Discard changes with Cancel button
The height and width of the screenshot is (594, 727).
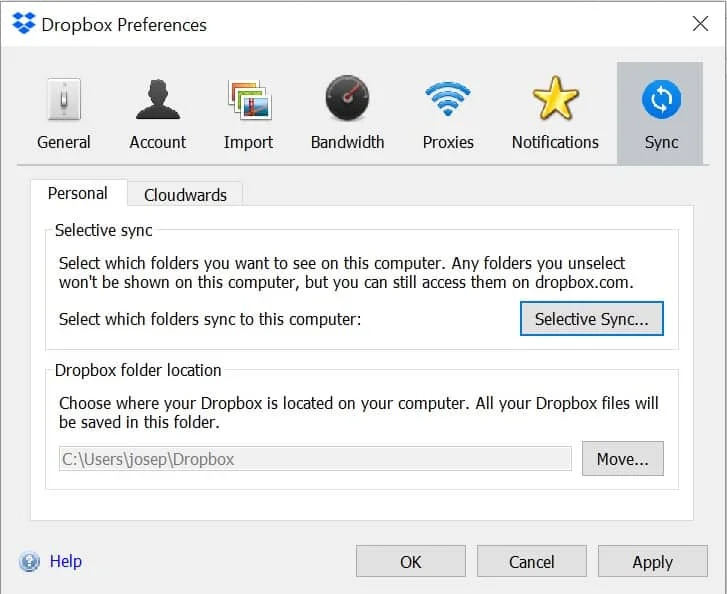point(532,562)
